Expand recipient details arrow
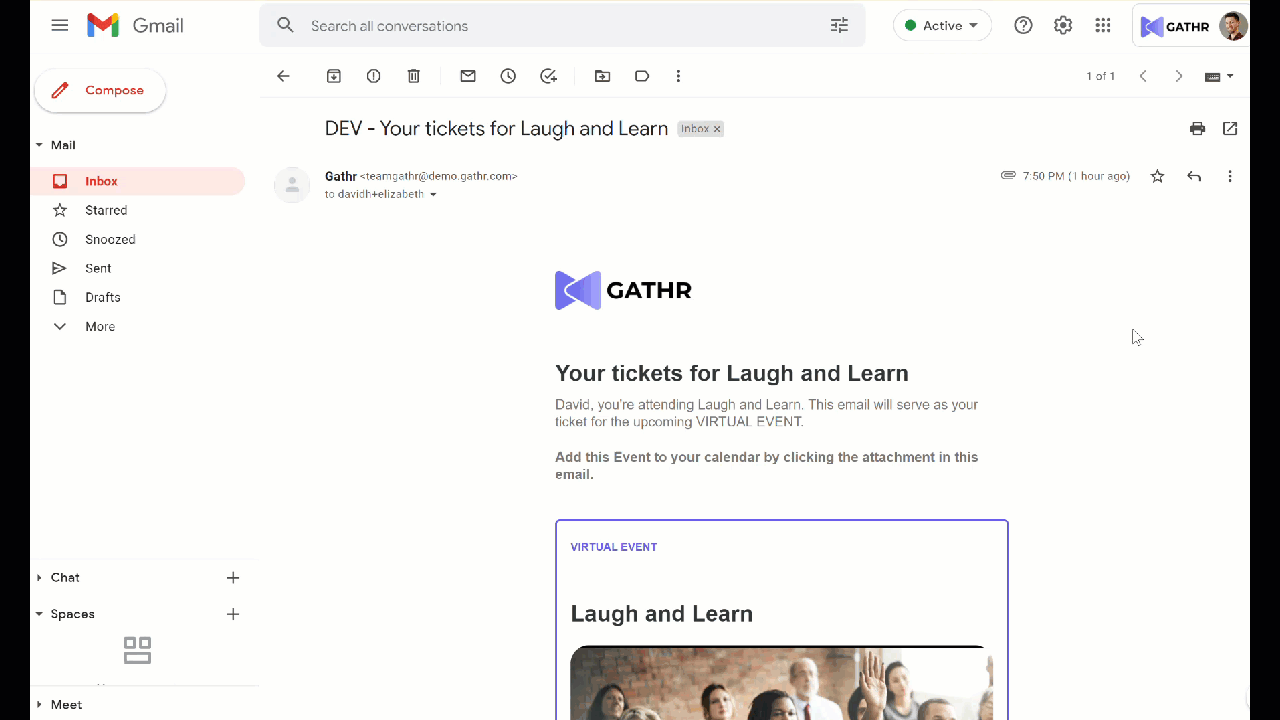The height and width of the screenshot is (720, 1280). pos(433,195)
